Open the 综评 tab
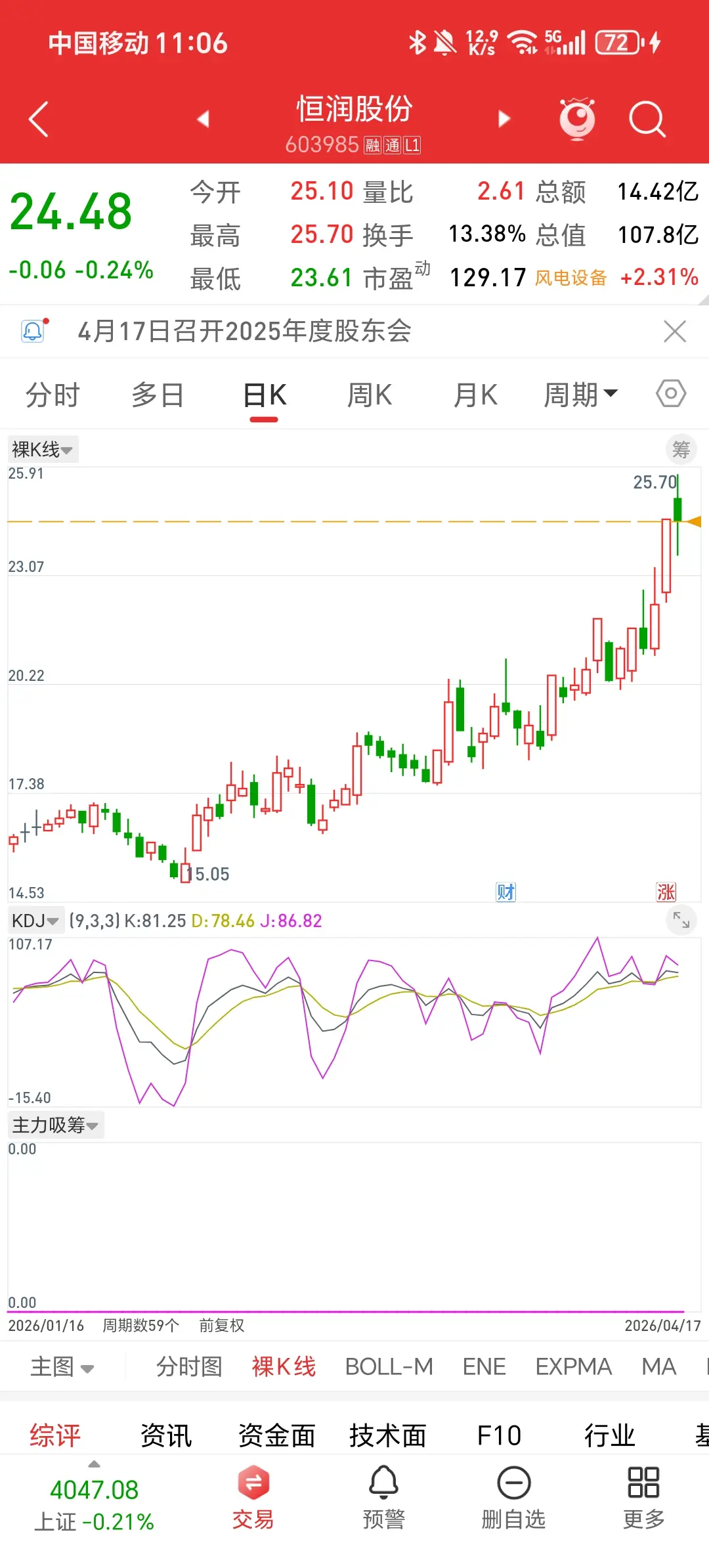The height and width of the screenshot is (1568, 709). 55,1435
